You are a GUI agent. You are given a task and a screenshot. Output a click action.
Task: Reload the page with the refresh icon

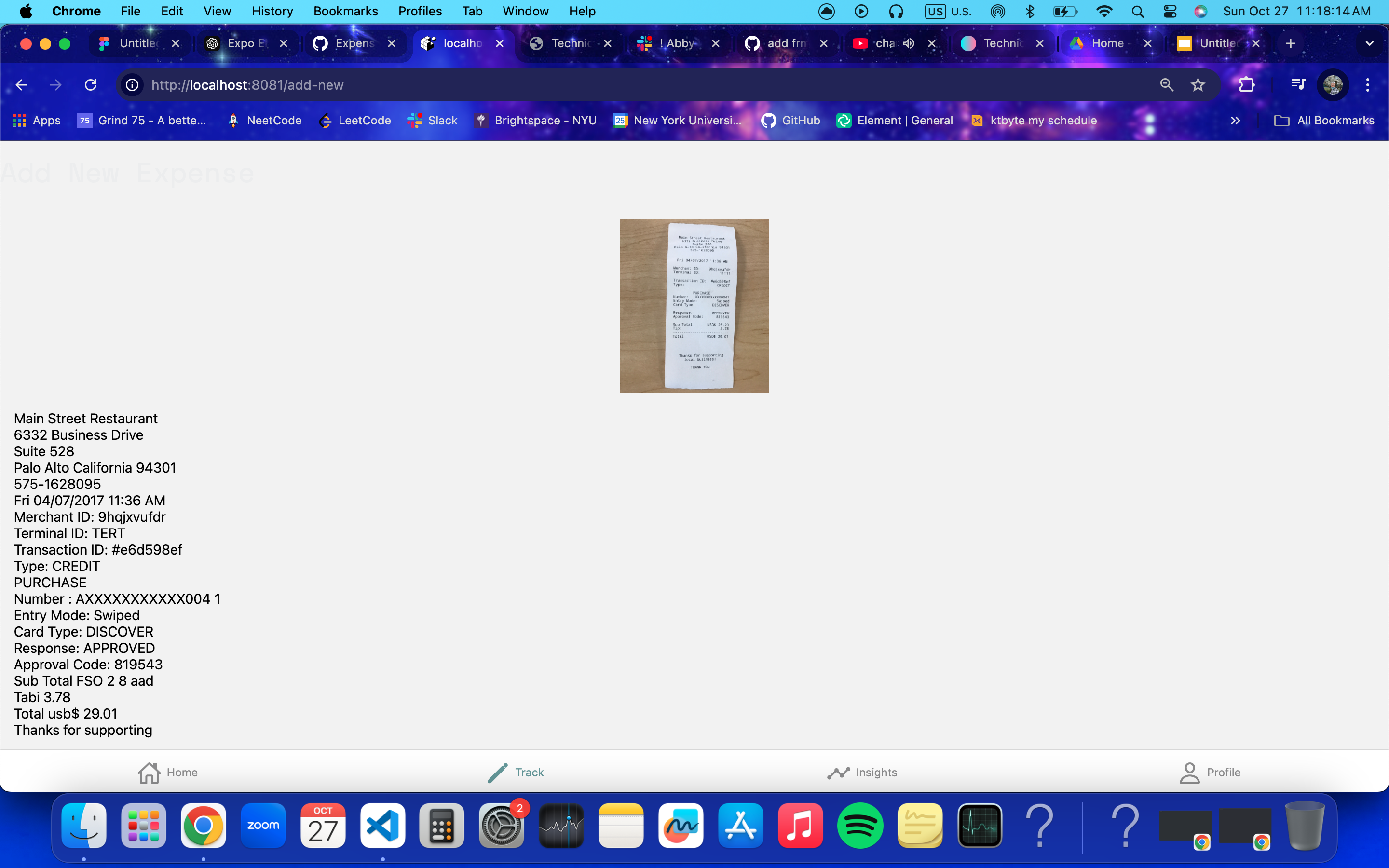(91, 85)
